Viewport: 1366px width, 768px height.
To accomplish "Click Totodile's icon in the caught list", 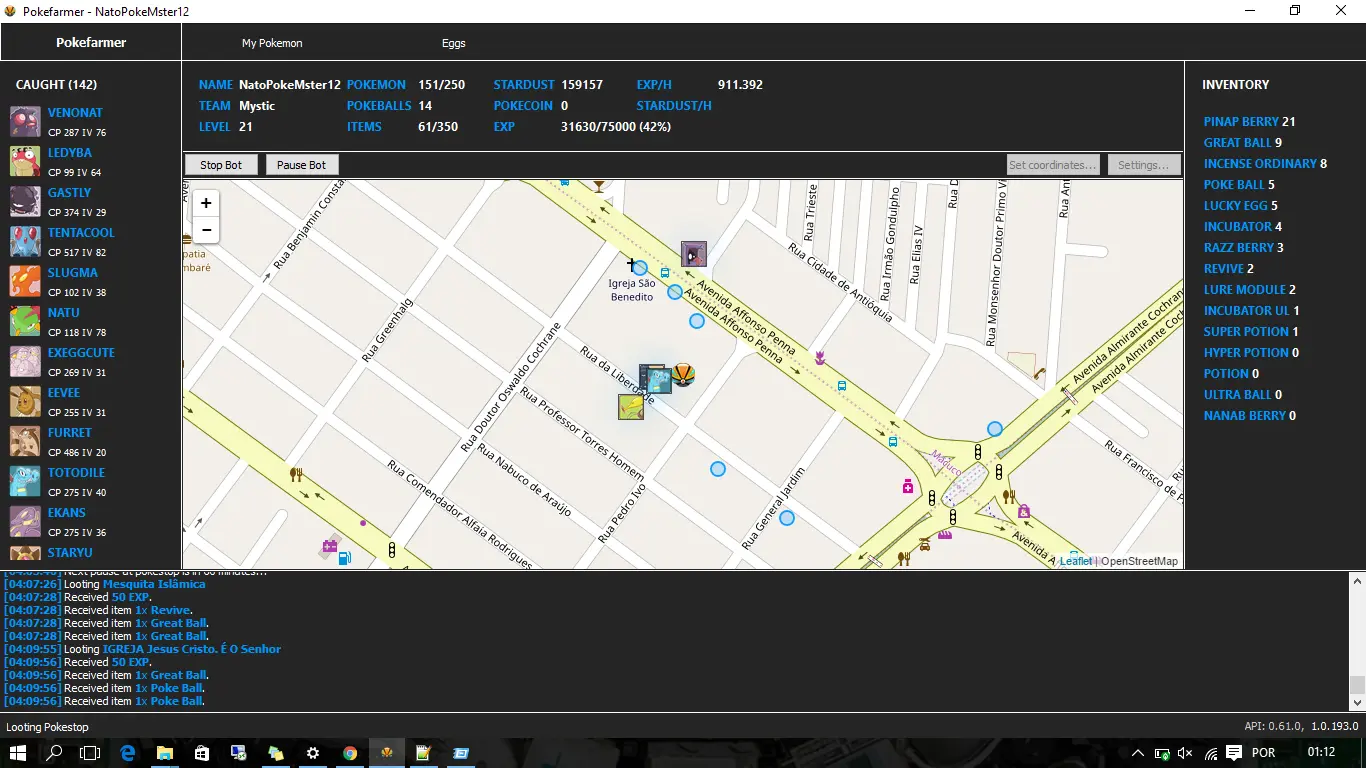I will 25,482.
